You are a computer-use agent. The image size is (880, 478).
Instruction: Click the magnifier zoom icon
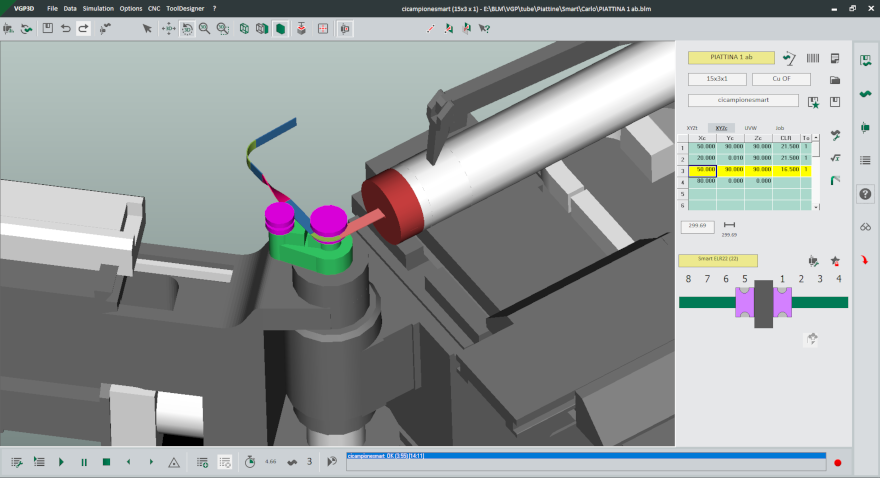[204, 28]
